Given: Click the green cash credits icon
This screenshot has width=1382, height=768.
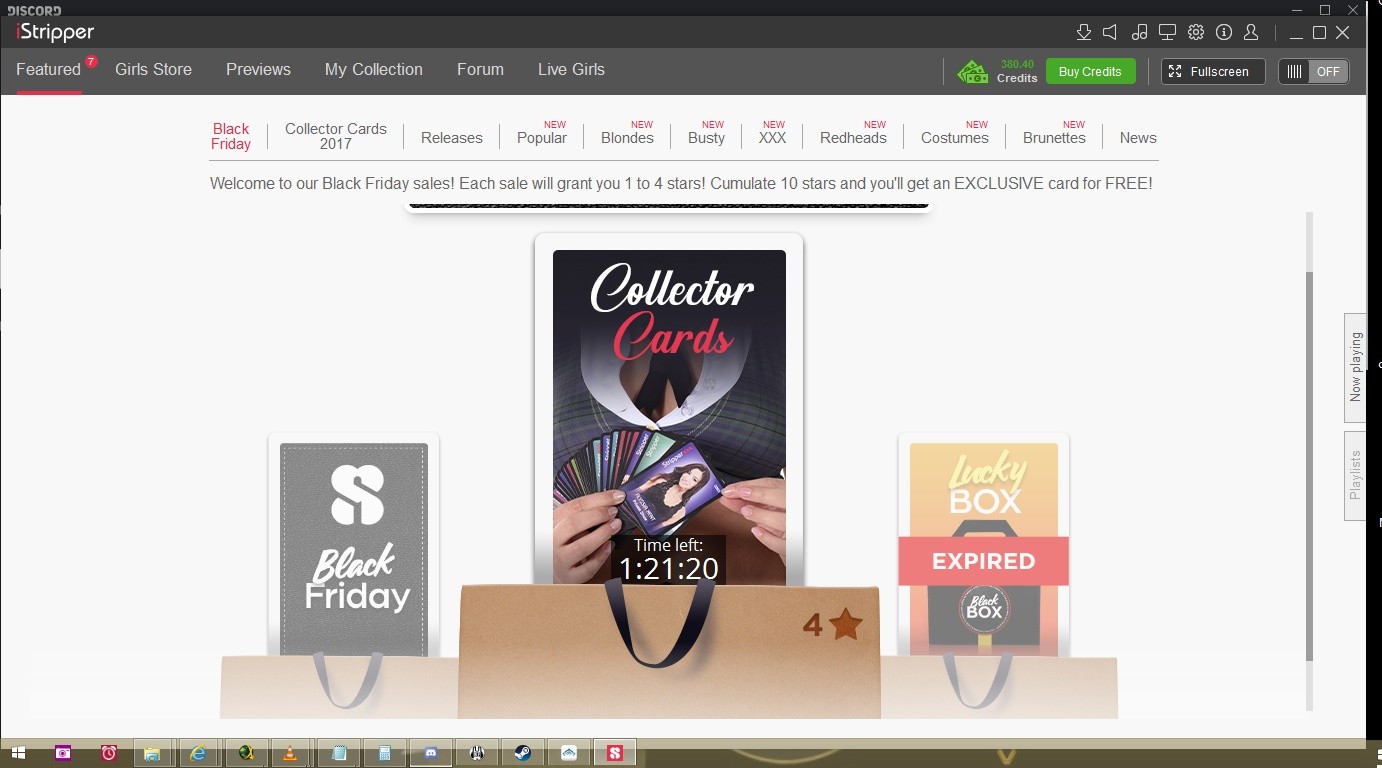Looking at the screenshot, I should tap(972, 71).
